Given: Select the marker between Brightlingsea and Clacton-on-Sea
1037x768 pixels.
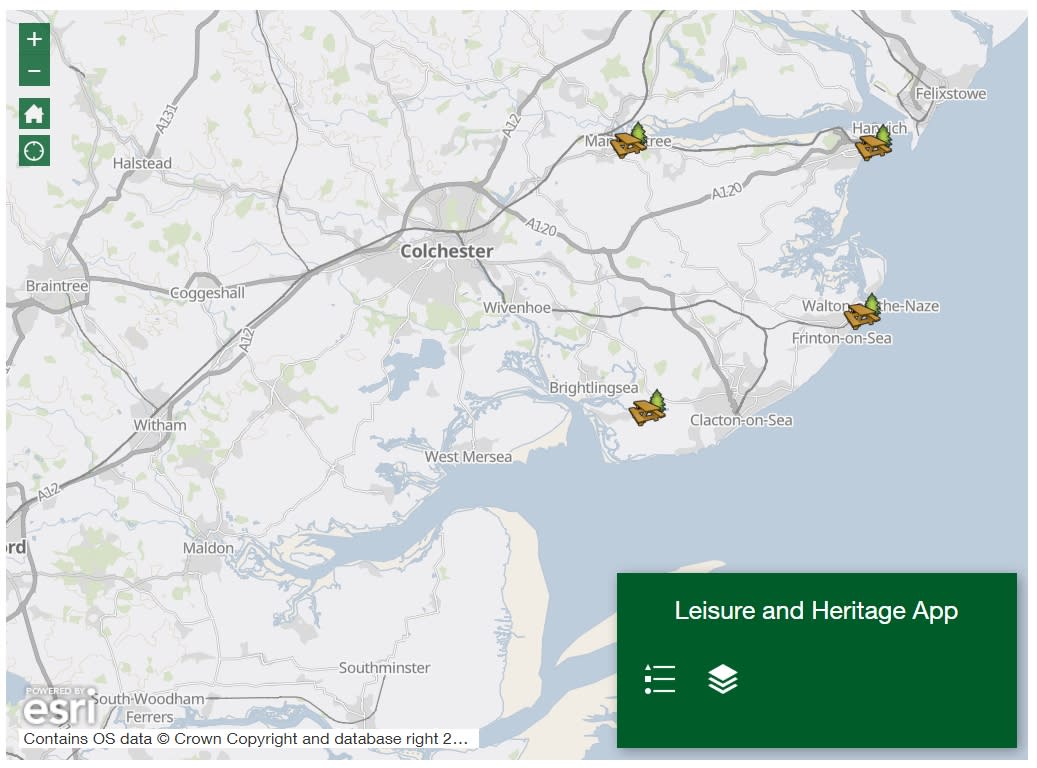Looking at the screenshot, I should click(646, 410).
